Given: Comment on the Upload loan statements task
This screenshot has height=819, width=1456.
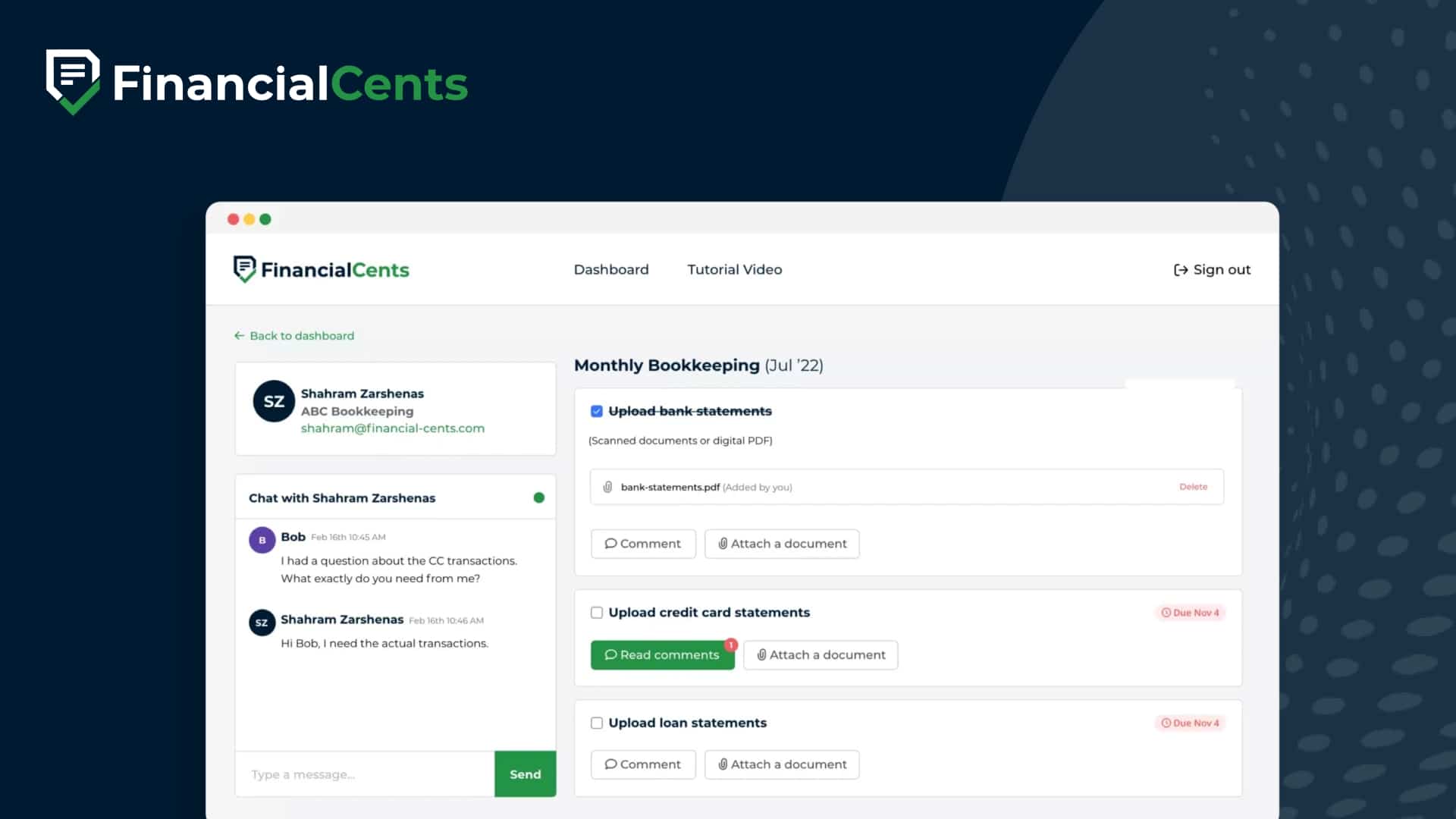Looking at the screenshot, I should 643,764.
